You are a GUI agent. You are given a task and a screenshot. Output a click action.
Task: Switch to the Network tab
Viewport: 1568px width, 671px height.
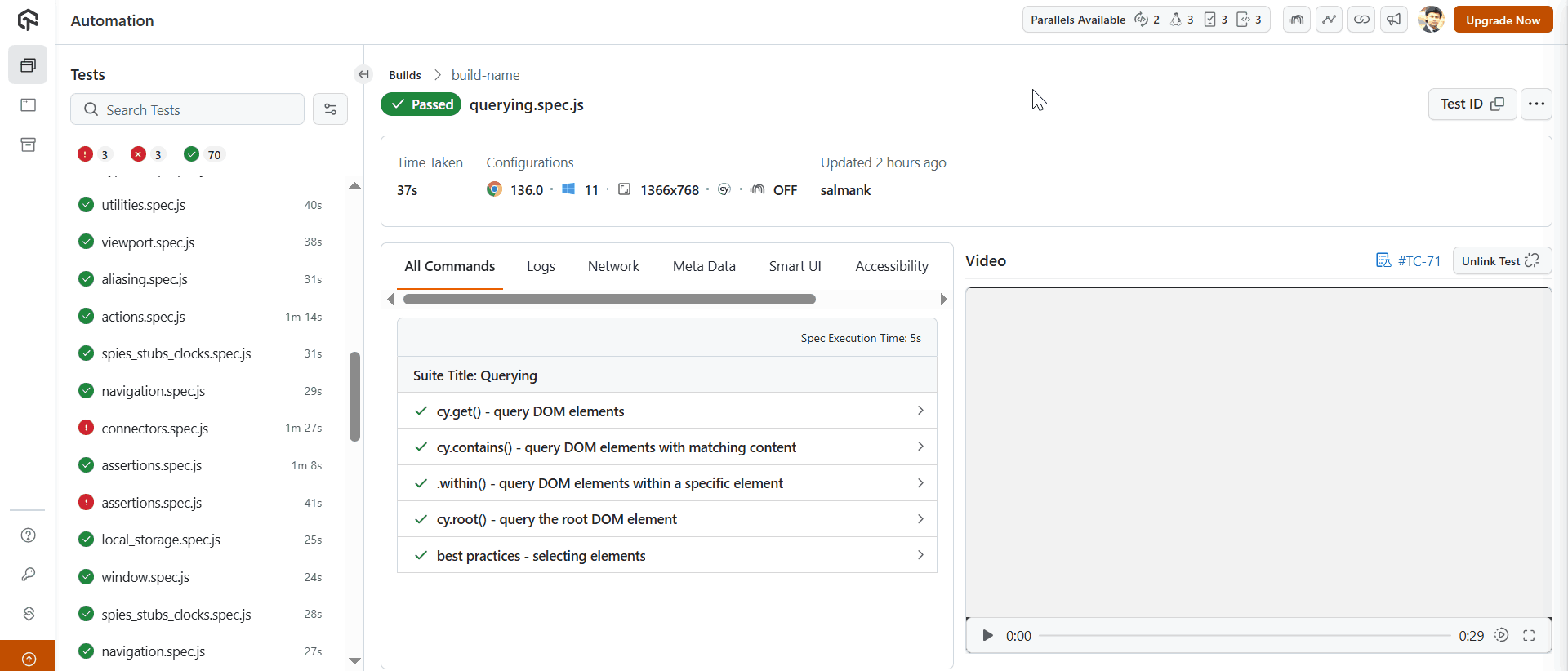coord(613,266)
